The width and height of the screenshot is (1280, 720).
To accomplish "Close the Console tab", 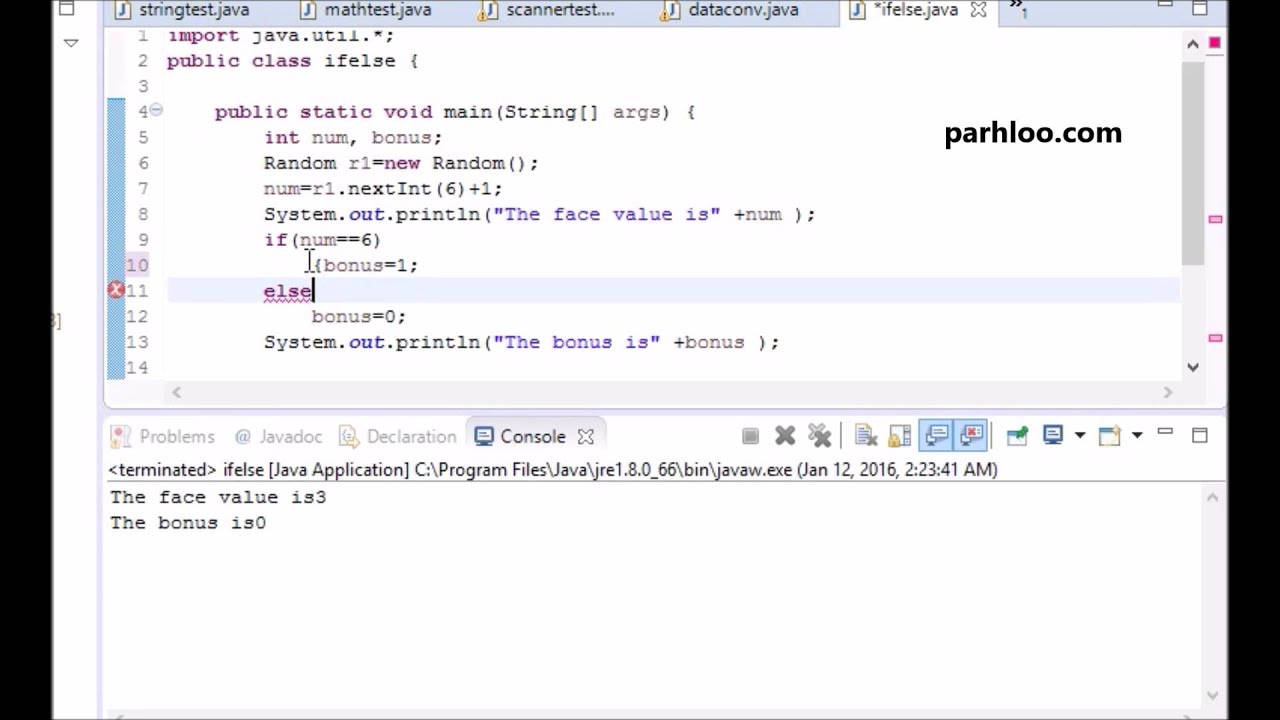I will click(586, 437).
